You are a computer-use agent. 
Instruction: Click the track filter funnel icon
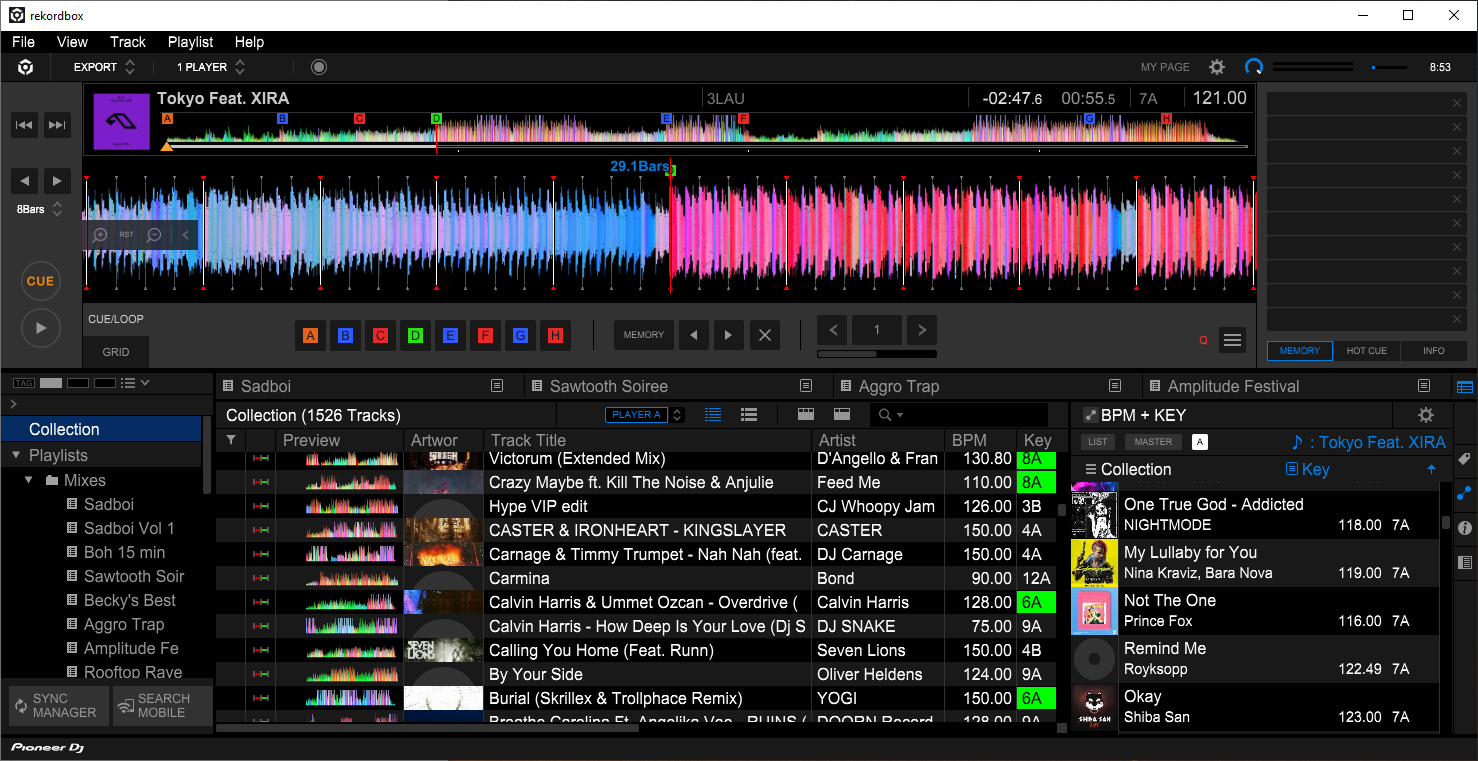click(231, 440)
